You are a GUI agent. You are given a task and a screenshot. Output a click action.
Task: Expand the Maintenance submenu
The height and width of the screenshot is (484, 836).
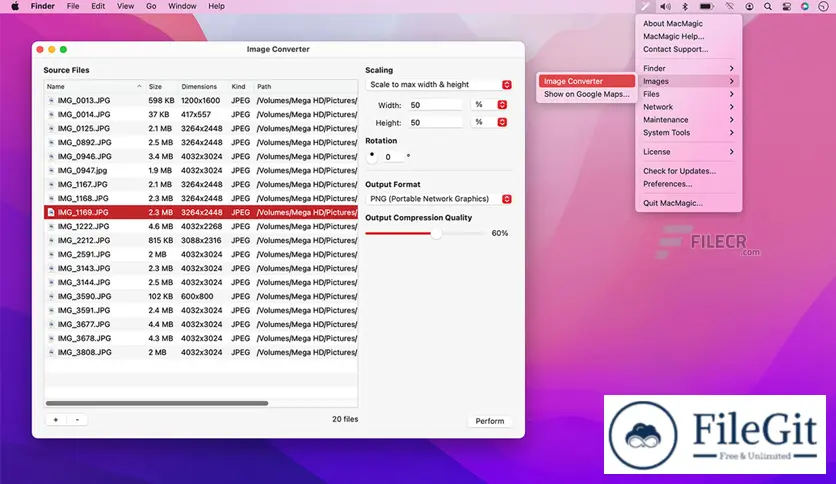tap(688, 119)
